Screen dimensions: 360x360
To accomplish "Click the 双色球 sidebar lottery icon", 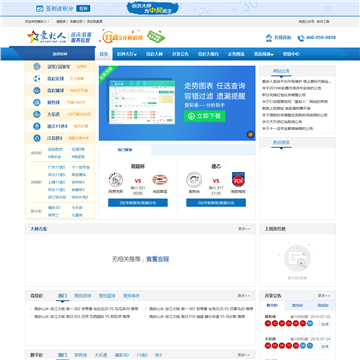I will coord(37,102).
